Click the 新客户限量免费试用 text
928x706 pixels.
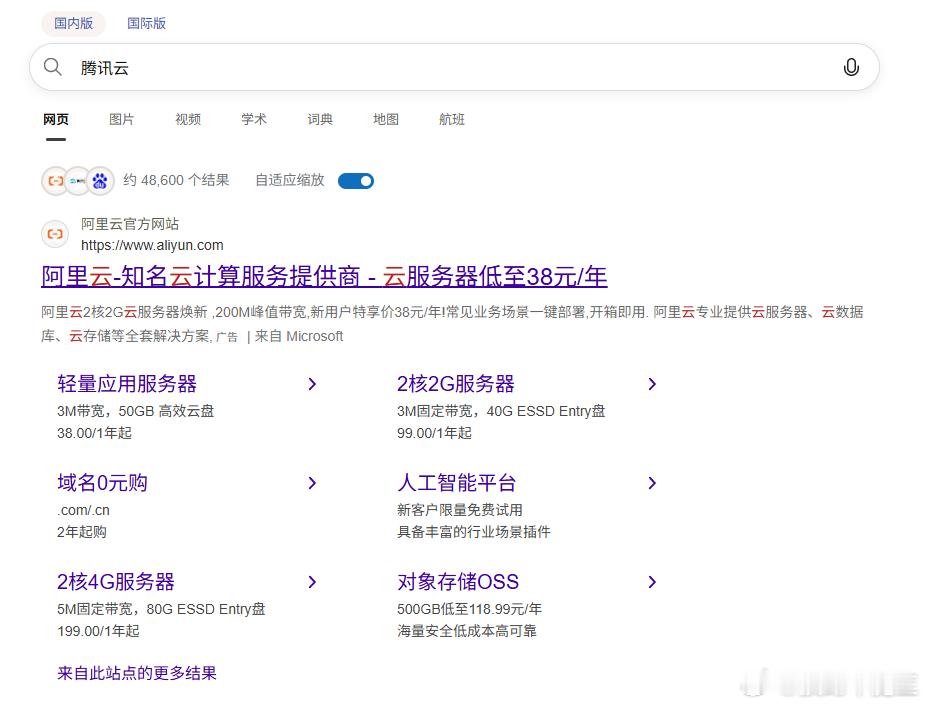460,510
